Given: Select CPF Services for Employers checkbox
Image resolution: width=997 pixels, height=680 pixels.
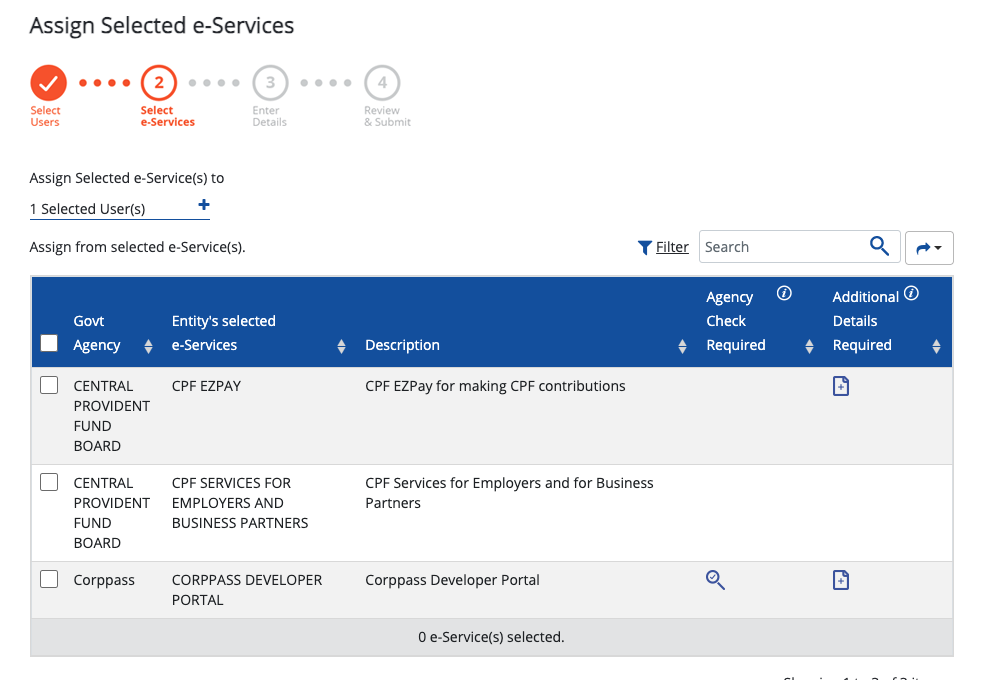Looking at the screenshot, I should pyautogui.click(x=49, y=482).
